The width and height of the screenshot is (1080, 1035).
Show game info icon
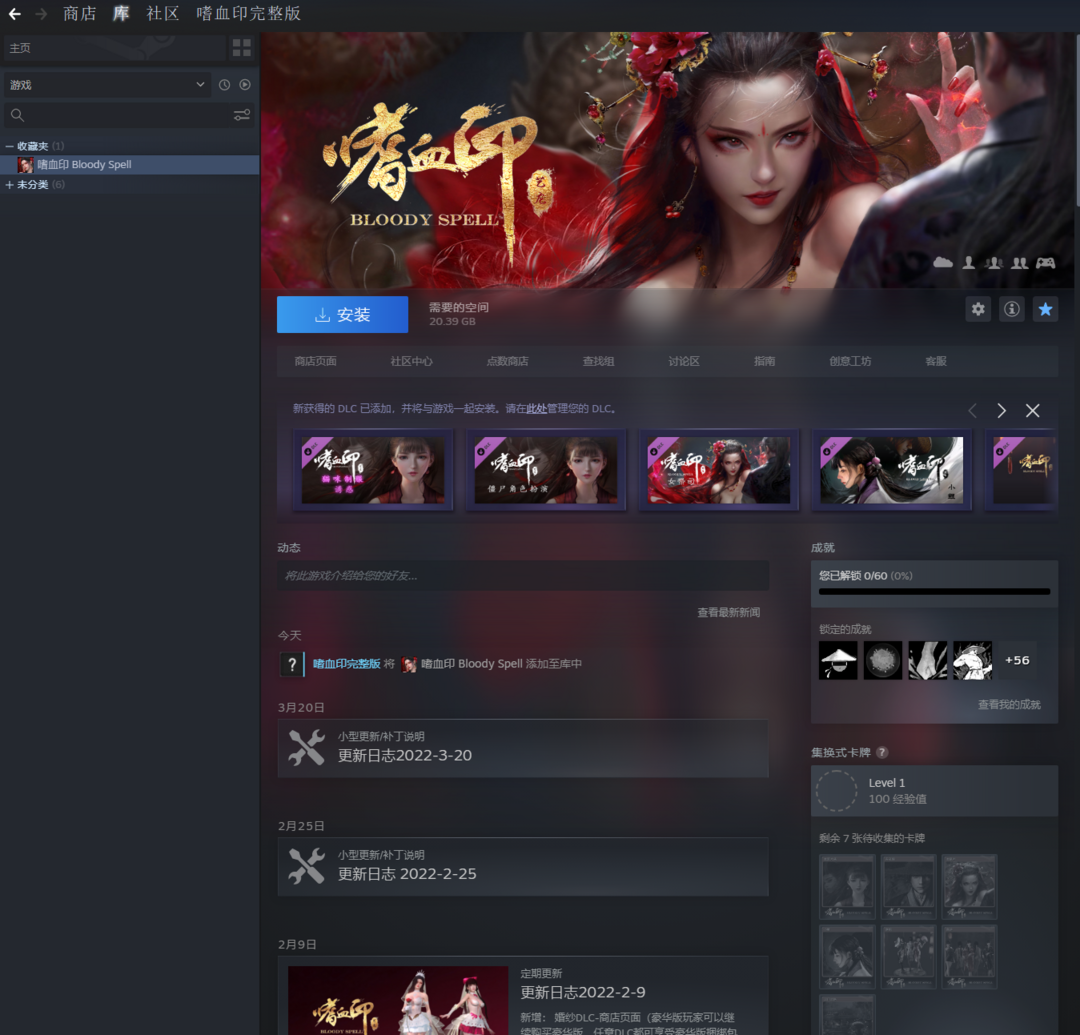pyautogui.click(x=1012, y=309)
